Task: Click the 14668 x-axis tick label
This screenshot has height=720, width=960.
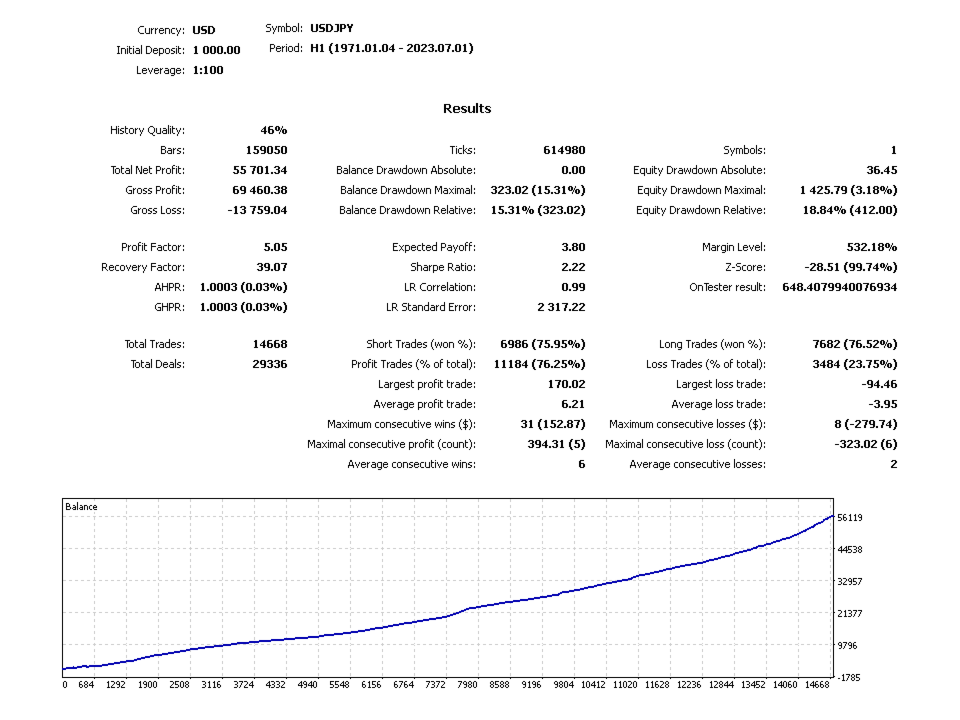Action: [817, 685]
